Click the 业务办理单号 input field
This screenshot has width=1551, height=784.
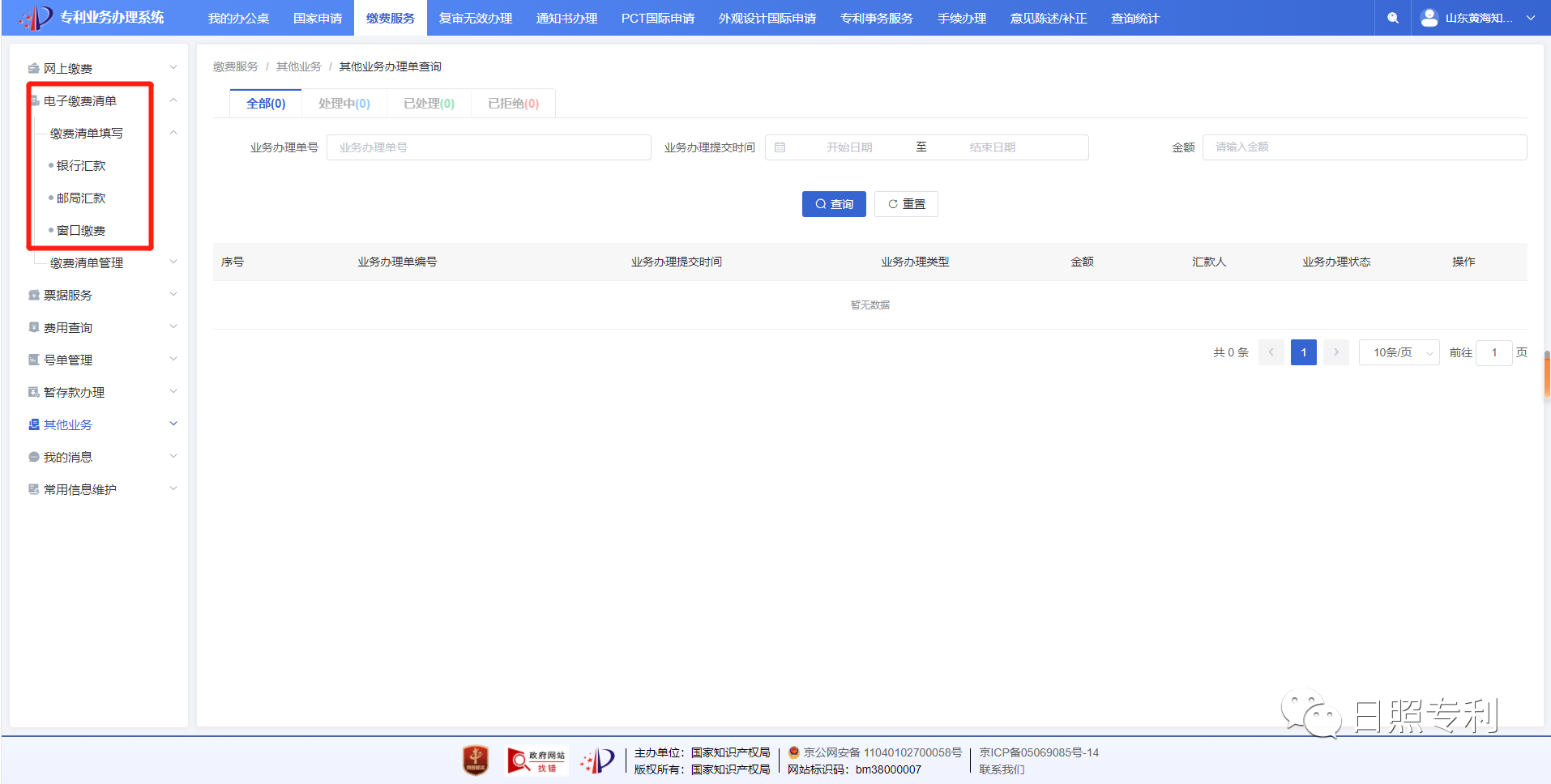(489, 147)
